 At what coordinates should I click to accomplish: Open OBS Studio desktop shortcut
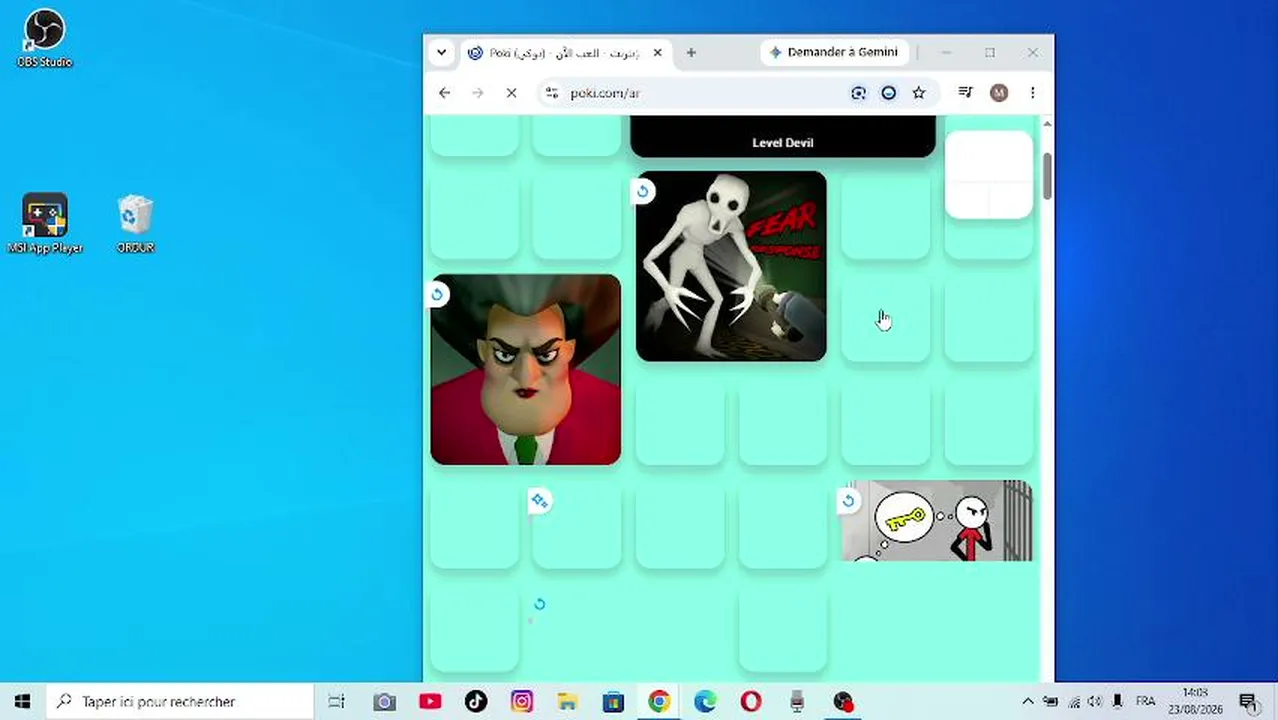[x=44, y=40]
